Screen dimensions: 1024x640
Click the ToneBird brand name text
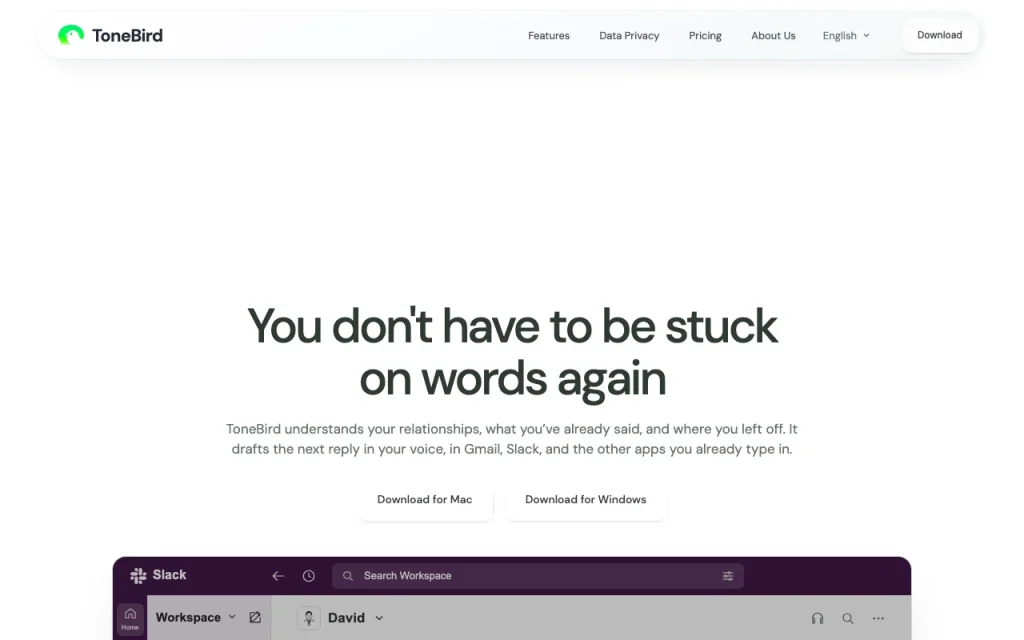click(x=127, y=35)
